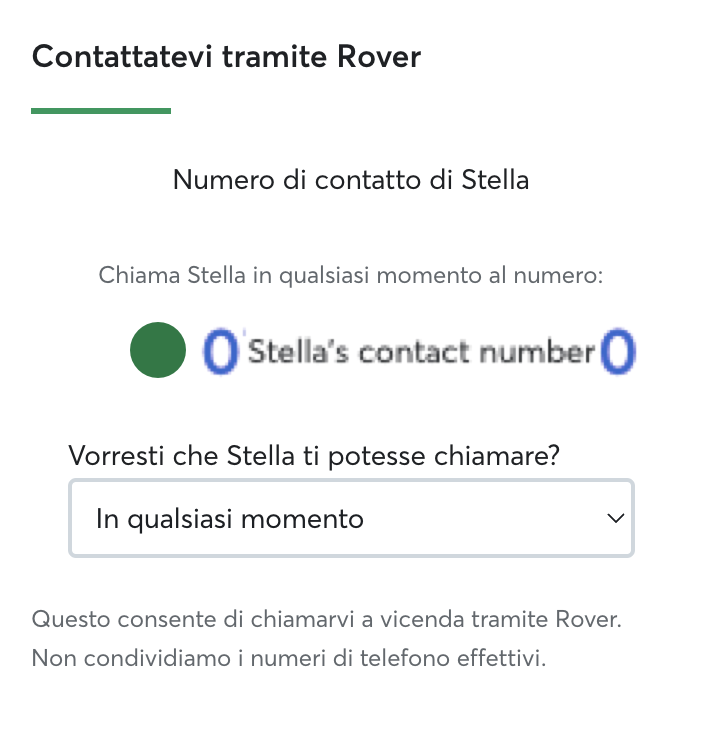Click the green underline beneath heading
706x736 pixels.
coord(101,111)
